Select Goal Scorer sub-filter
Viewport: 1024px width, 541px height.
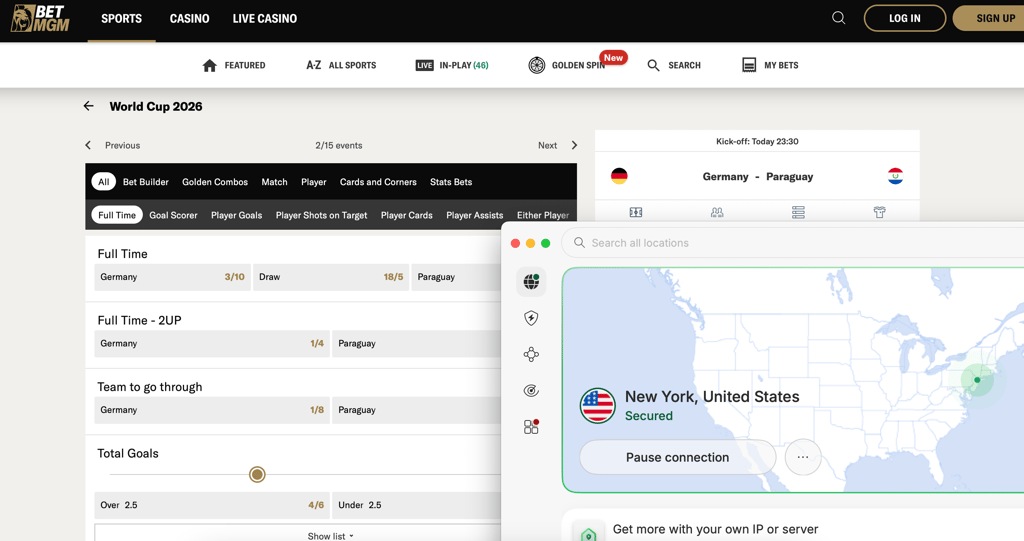tap(173, 215)
